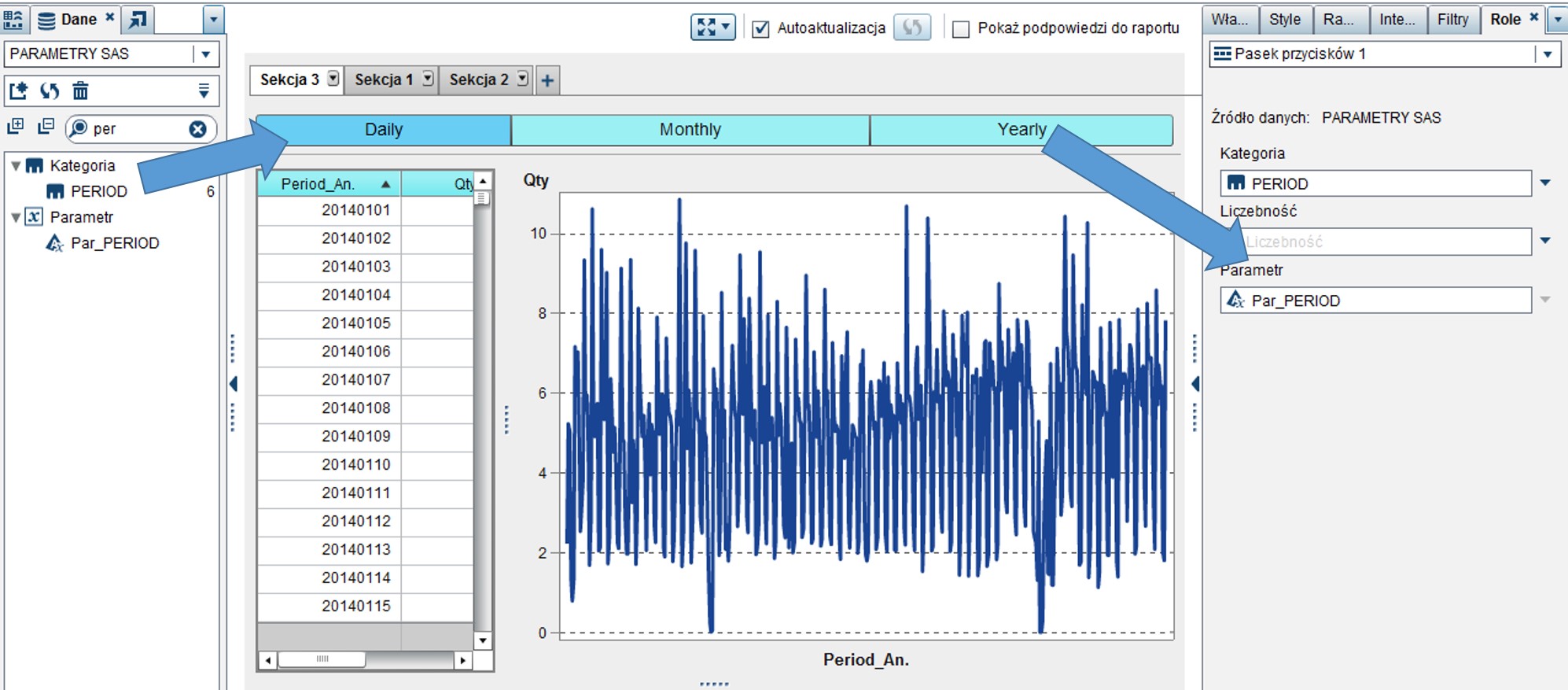Focus the data item search field
1568x690 pixels.
point(139,129)
